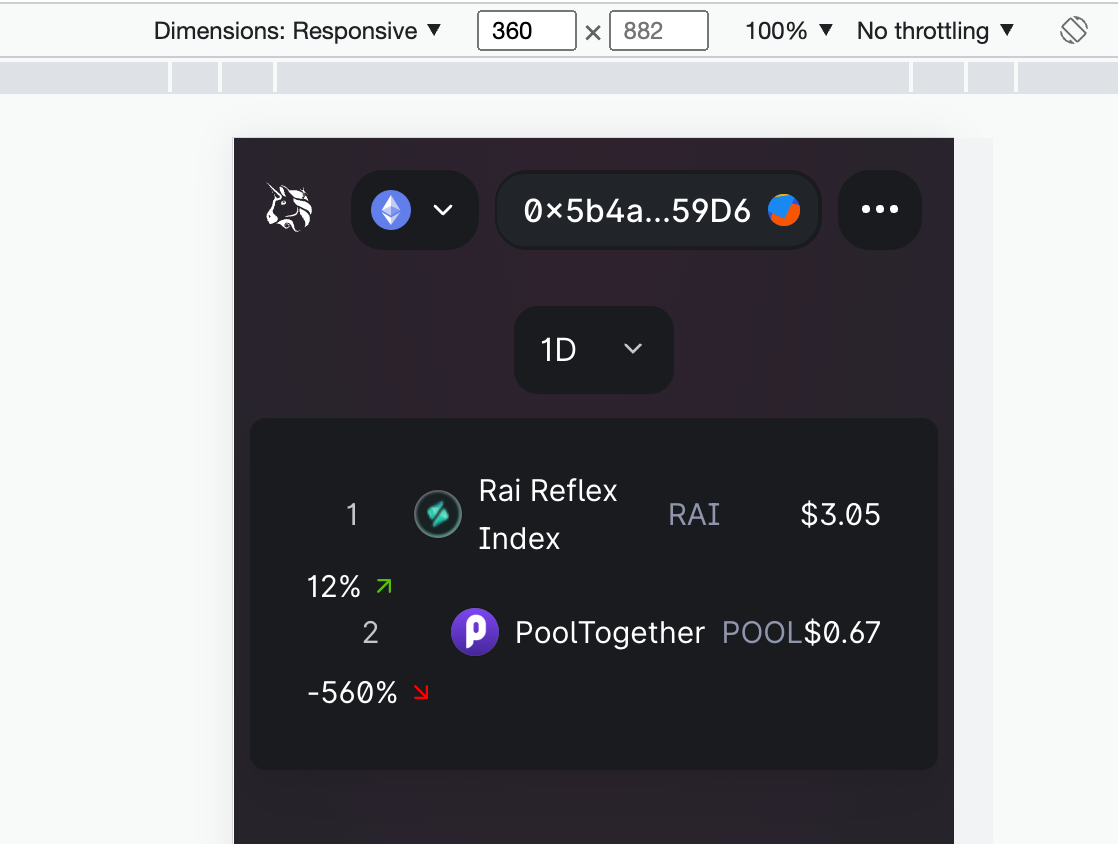The height and width of the screenshot is (844, 1118).
Task: Select the PoolTogether token name
Action: click(x=610, y=632)
